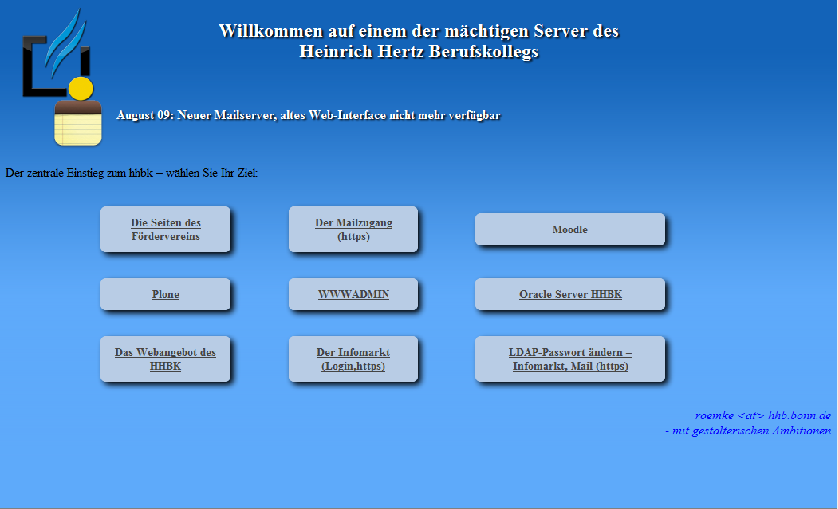This screenshot has height=509, width=838.
Task: Click the brown top binding of the notepad
Action: [78, 106]
